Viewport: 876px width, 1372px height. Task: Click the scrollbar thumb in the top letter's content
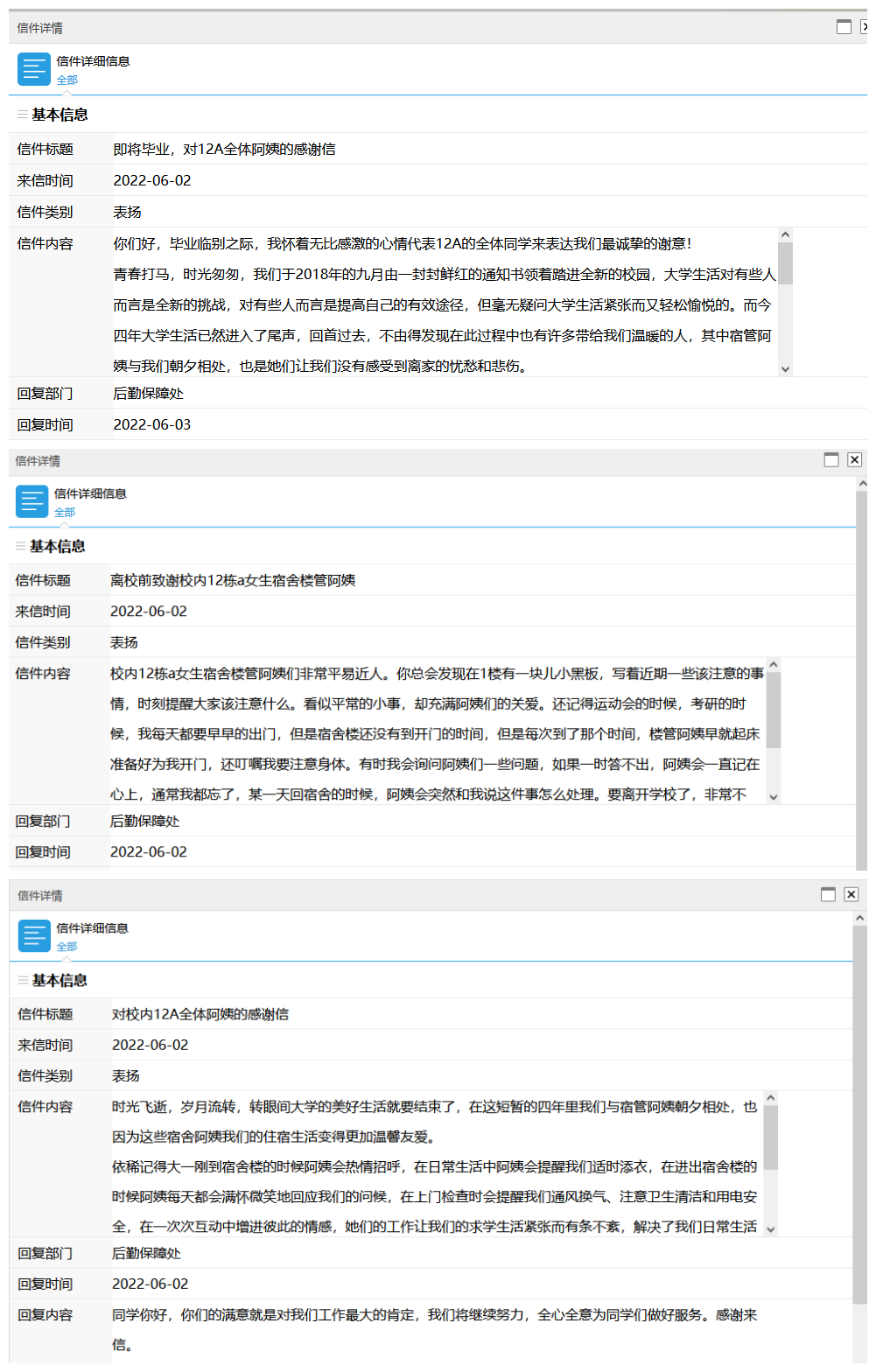click(x=785, y=262)
